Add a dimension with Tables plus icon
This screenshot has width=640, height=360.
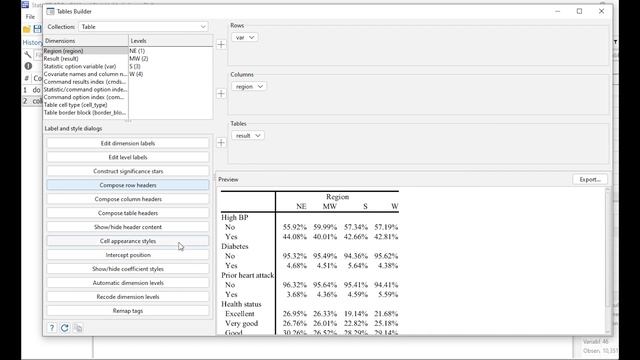click(221, 142)
